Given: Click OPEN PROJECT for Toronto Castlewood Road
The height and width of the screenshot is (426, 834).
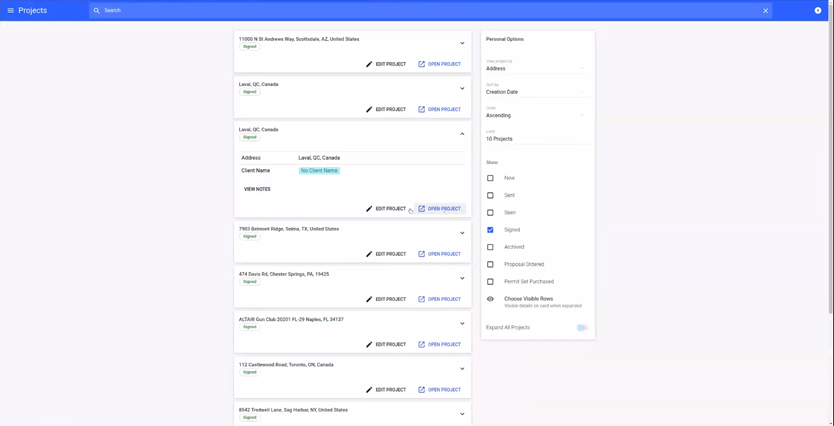Looking at the screenshot, I should point(439,390).
